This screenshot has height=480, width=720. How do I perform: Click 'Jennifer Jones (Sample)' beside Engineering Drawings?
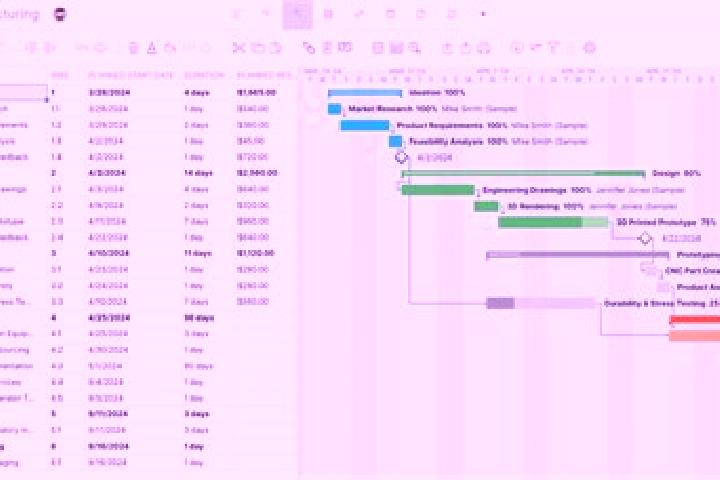point(641,190)
